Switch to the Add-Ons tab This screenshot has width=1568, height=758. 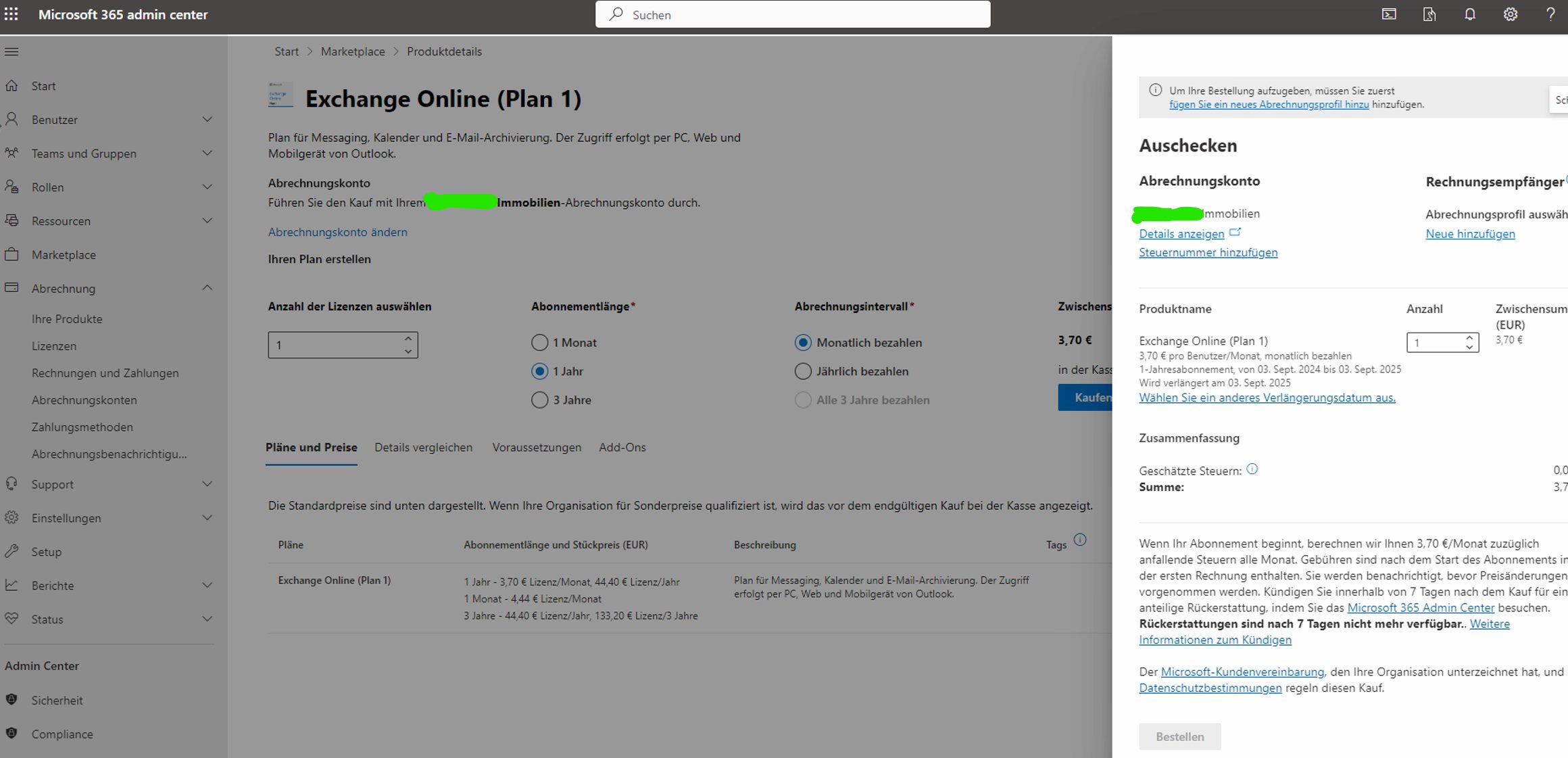coord(622,448)
